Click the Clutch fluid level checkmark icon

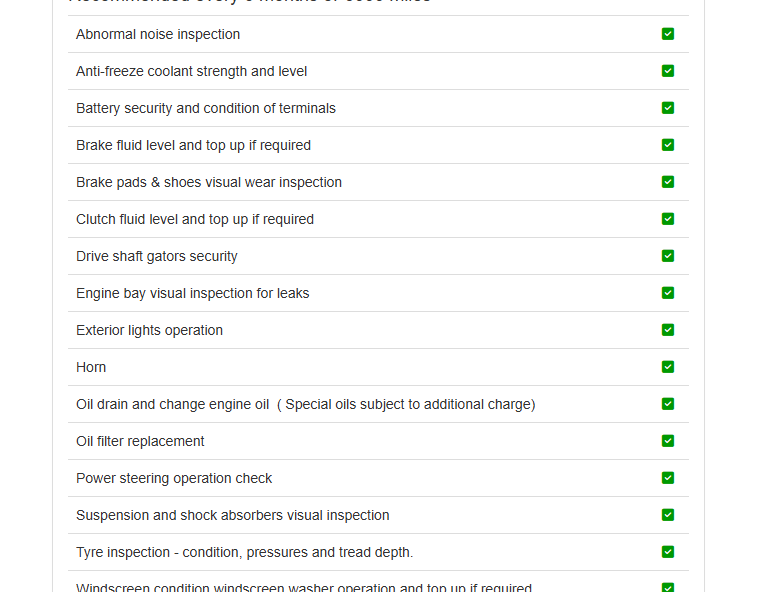coord(668,219)
